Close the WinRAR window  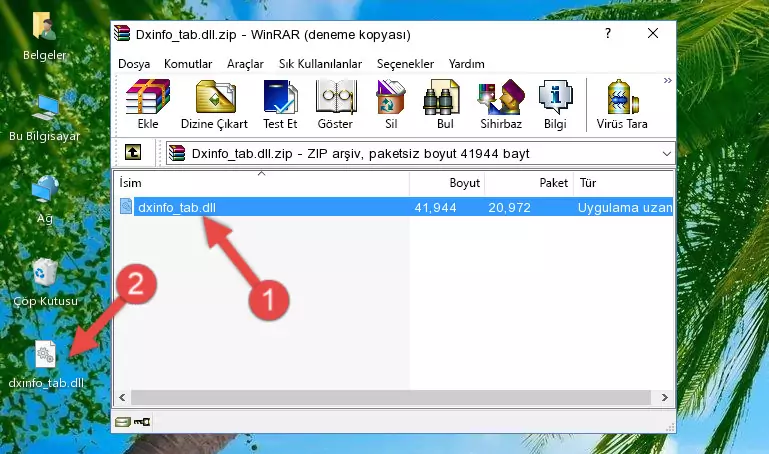tap(653, 33)
